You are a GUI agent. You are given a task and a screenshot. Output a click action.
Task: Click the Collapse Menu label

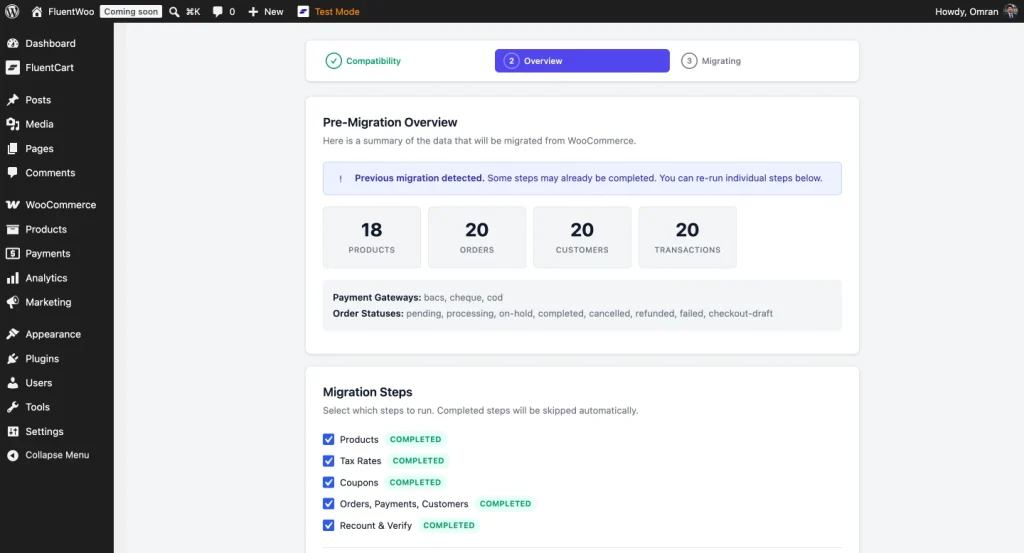point(57,455)
